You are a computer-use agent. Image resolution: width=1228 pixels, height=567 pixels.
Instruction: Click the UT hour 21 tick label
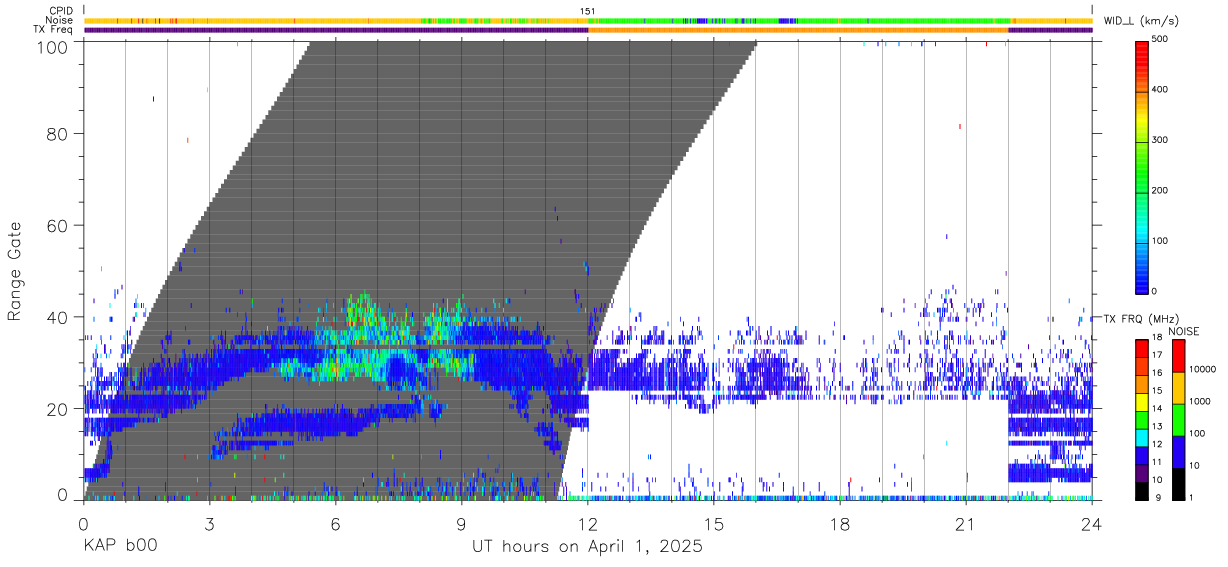(x=966, y=524)
